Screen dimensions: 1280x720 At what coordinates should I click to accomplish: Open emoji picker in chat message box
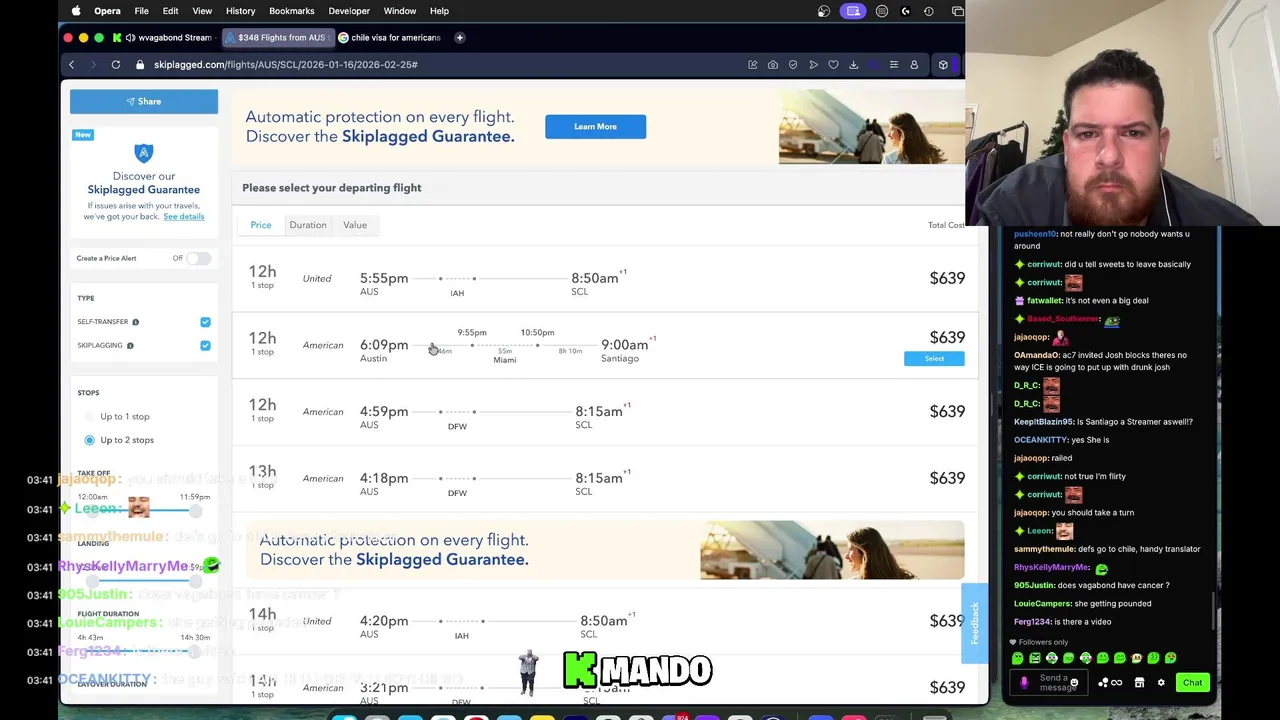pyautogui.click(x=1074, y=683)
